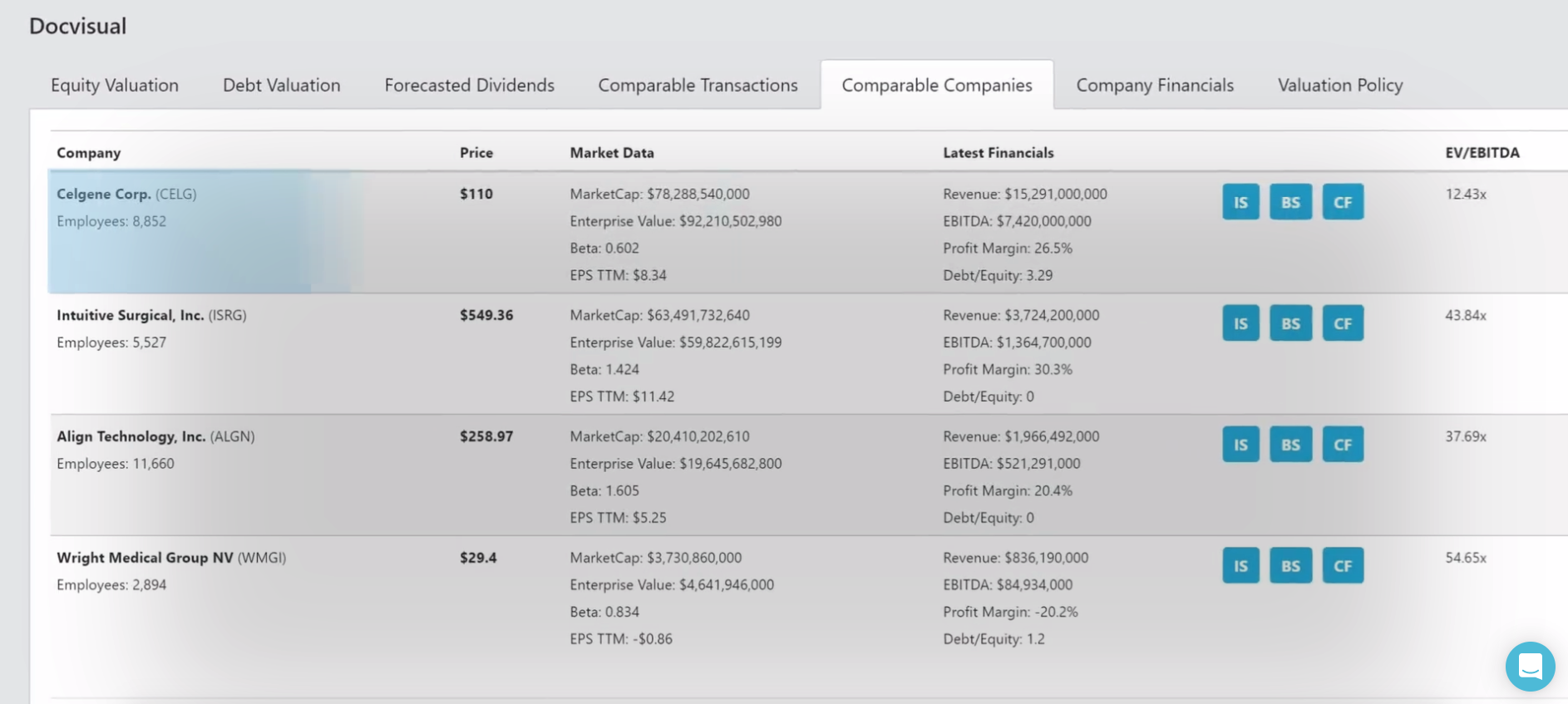
Task: Open Celgene Corp. balance sheet (BS)
Action: (1290, 202)
